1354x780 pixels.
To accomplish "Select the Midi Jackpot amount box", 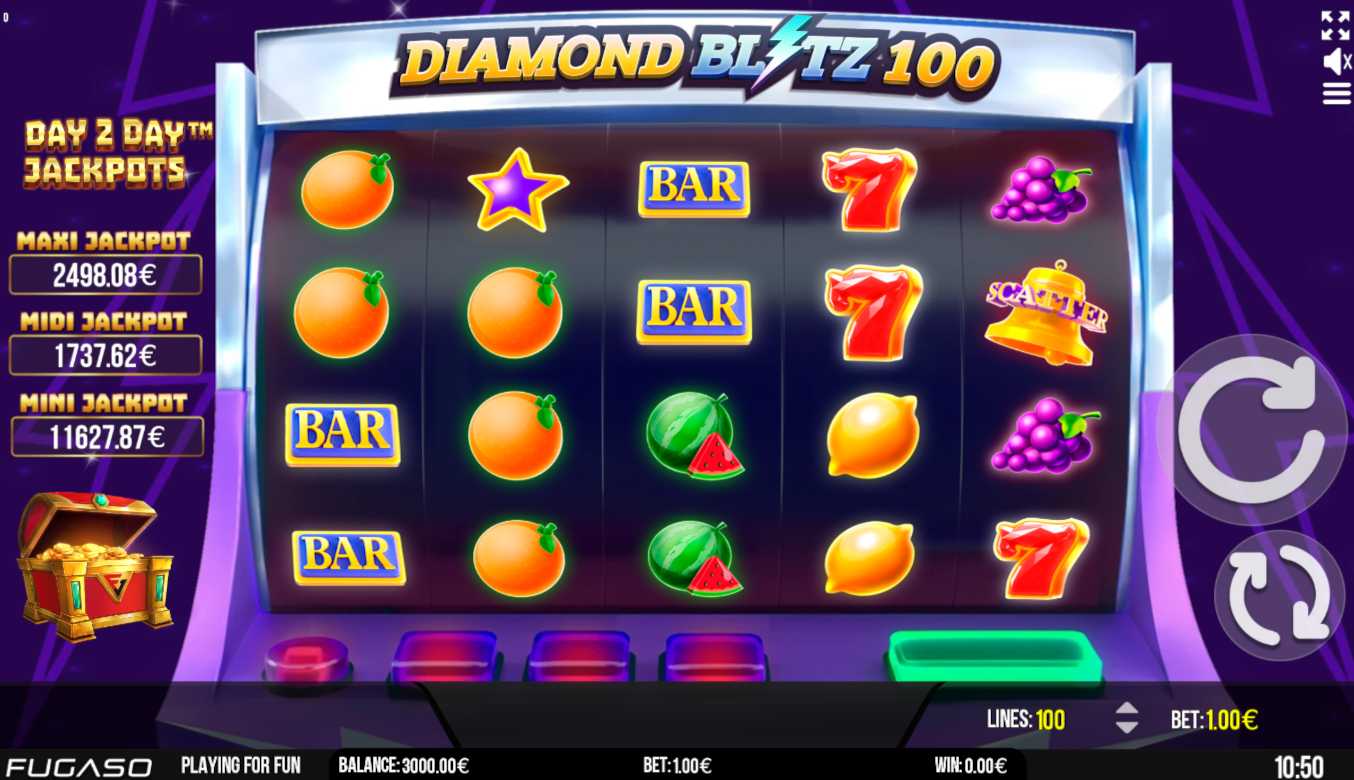I will (105, 355).
